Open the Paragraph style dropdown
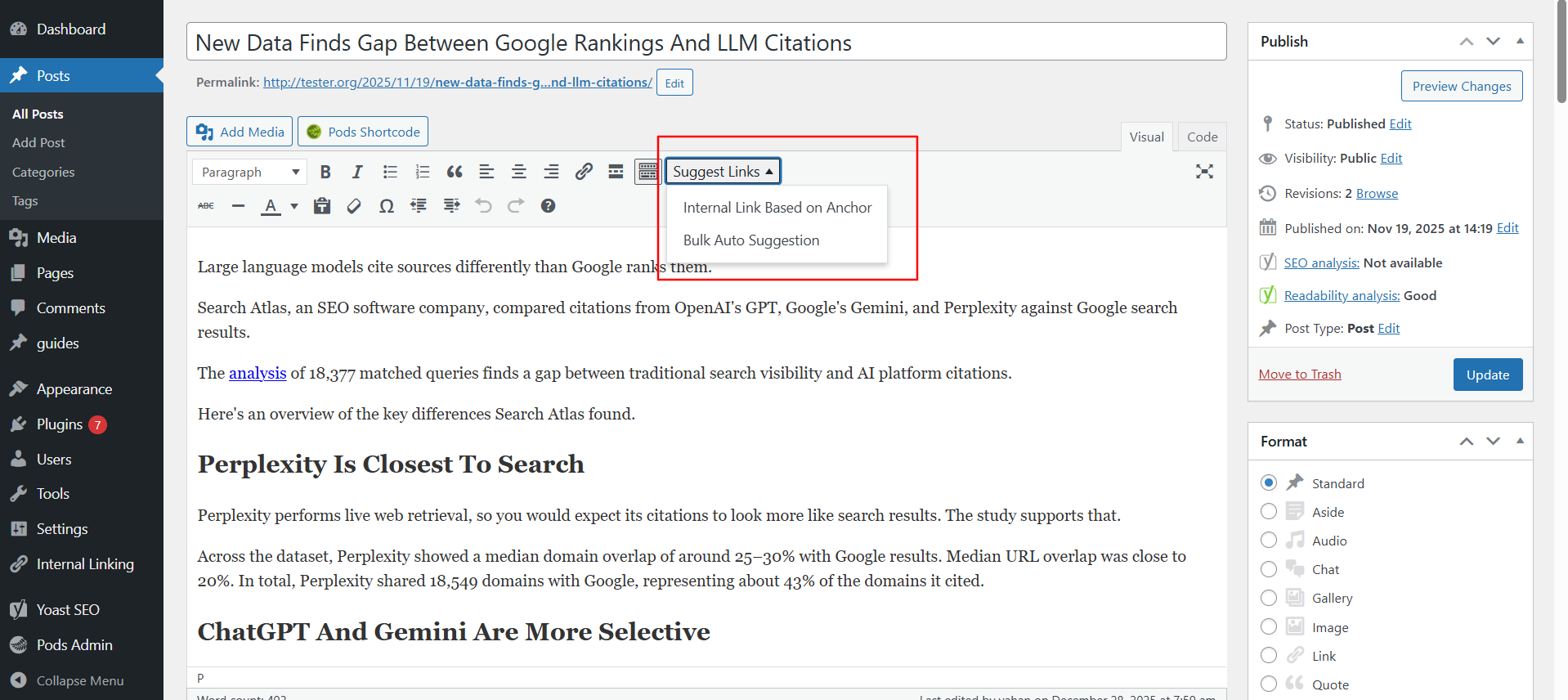Viewport: 1568px width, 700px height. (249, 172)
